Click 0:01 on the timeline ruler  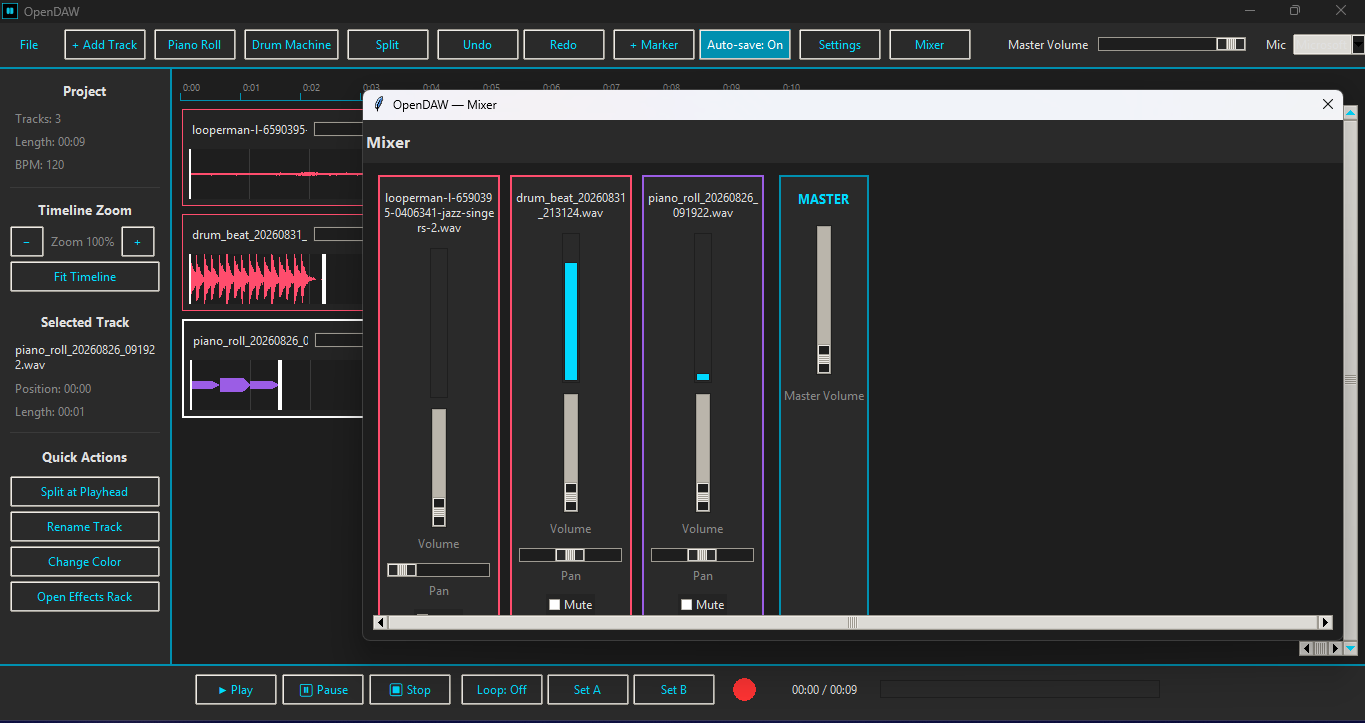click(251, 88)
